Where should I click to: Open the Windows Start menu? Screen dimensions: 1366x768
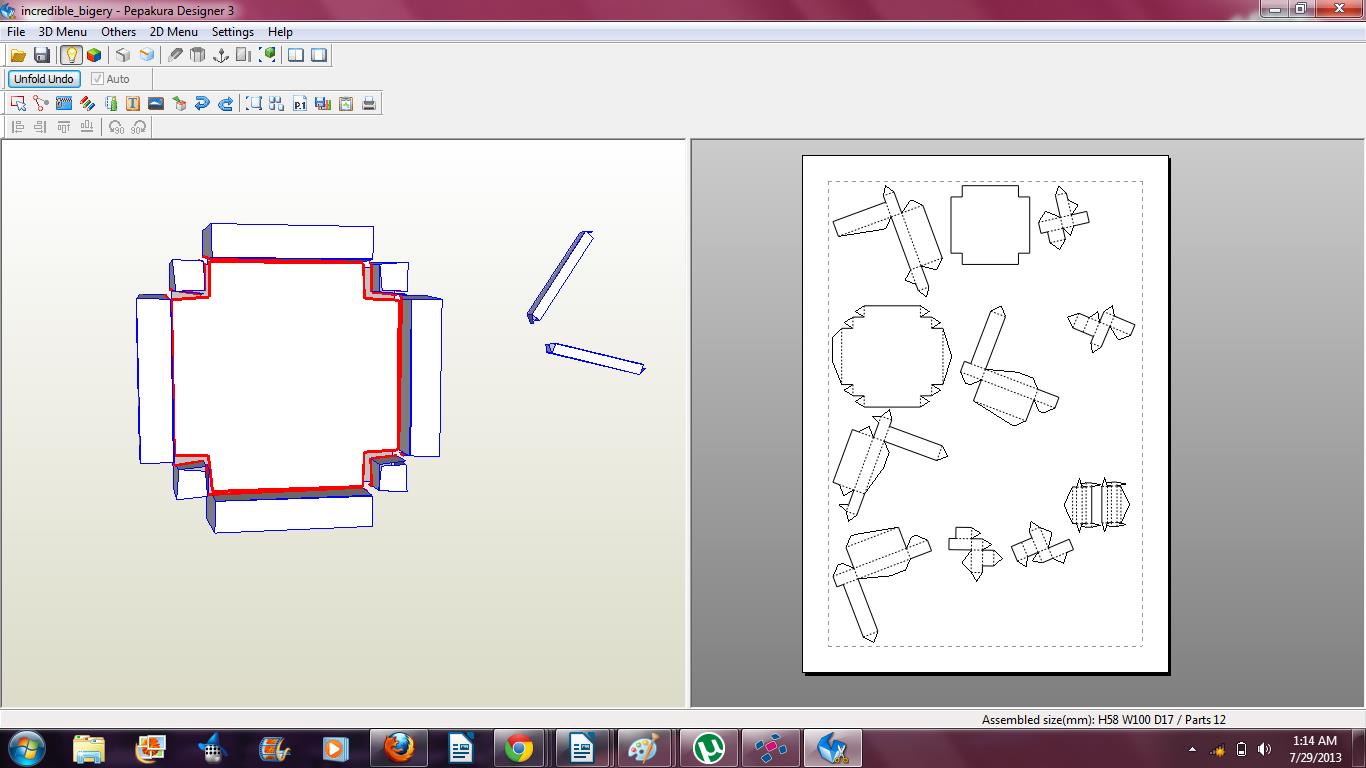tap(26, 747)
